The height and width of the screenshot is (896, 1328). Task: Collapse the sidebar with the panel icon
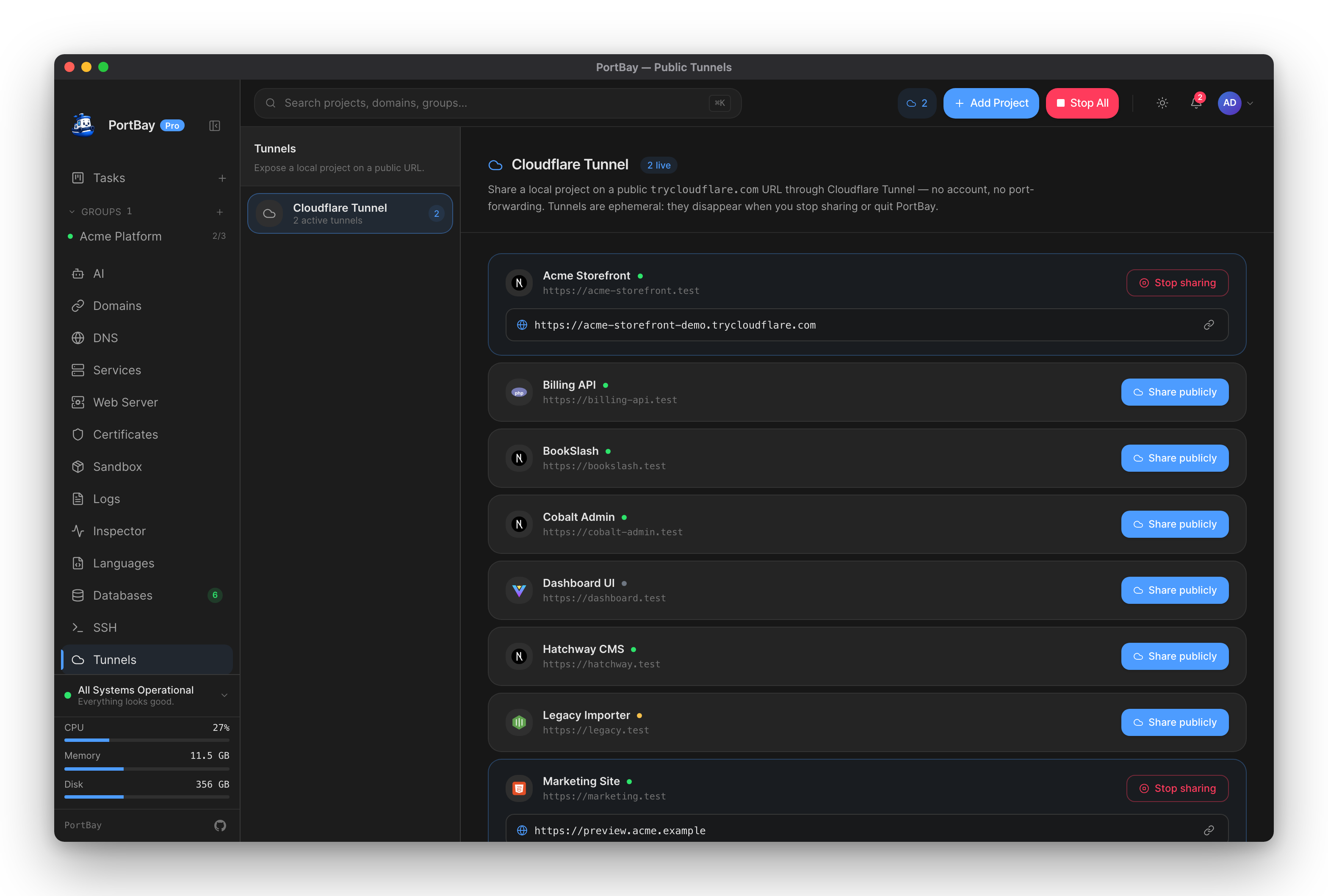coord(214,126)
